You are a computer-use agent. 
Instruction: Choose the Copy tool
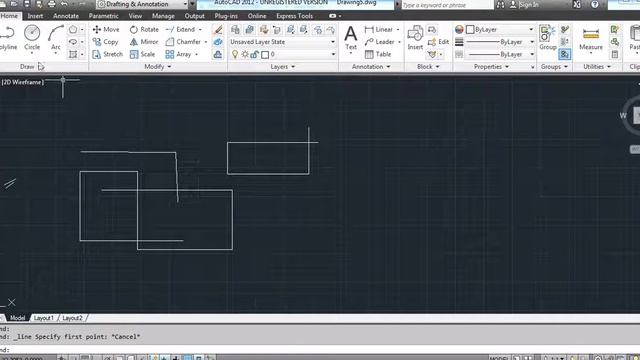pyautogui.click(x=105, y=42)
